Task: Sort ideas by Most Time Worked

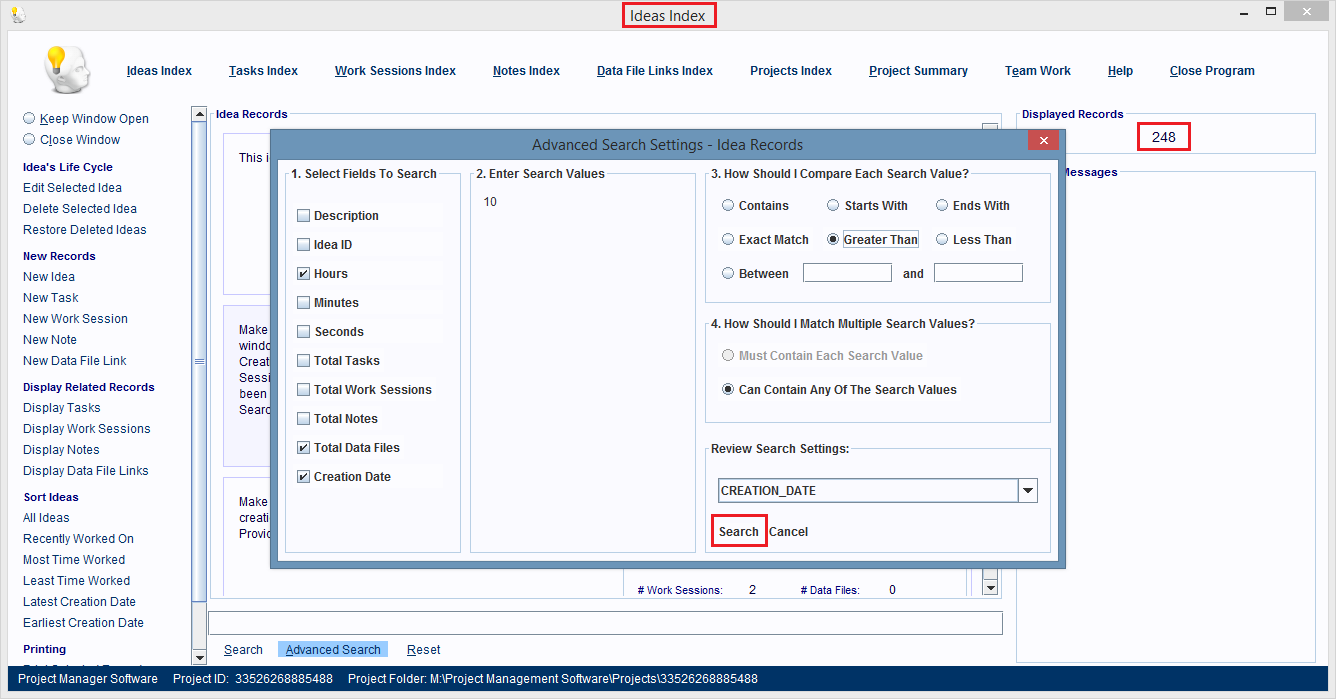Action: tap(74, 560)
